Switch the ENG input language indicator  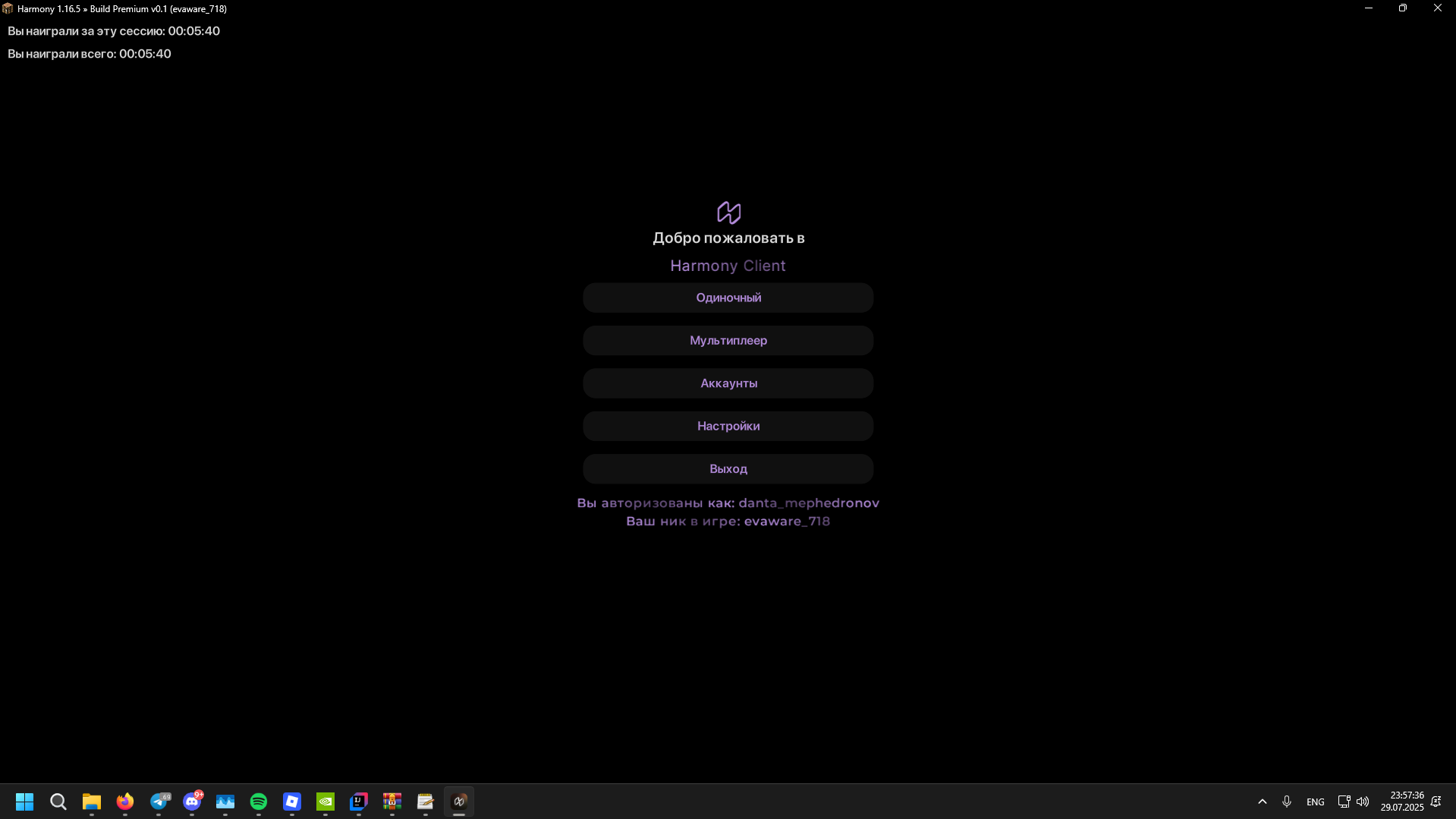point(1316,802)
